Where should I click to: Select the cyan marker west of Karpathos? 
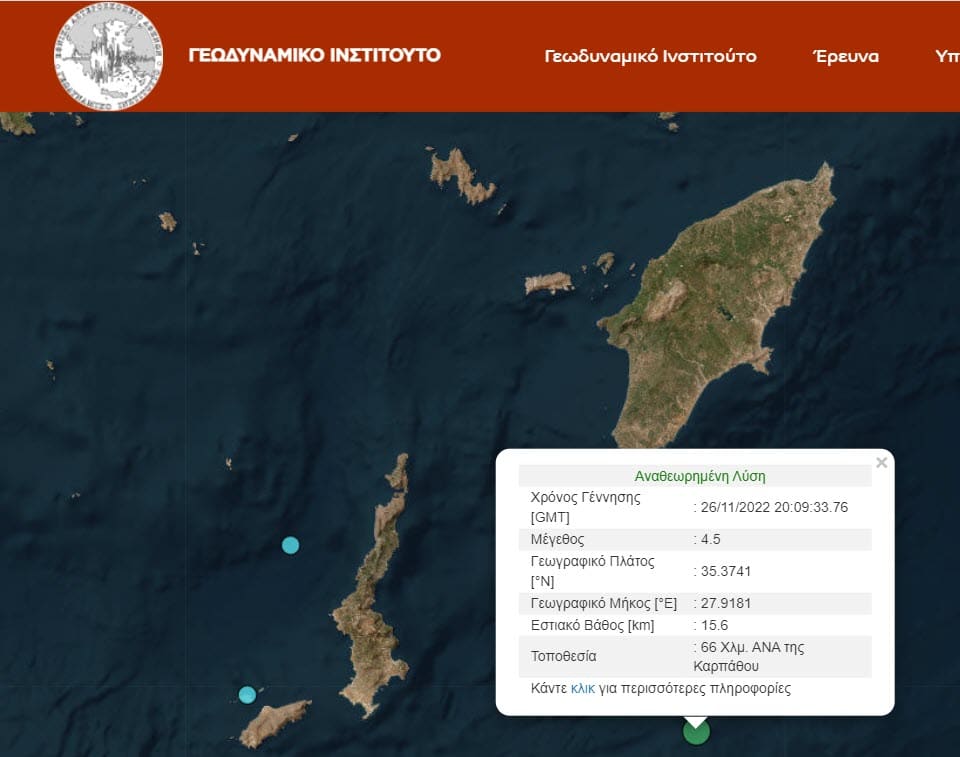pyautogui.click(x=290, y=545)
